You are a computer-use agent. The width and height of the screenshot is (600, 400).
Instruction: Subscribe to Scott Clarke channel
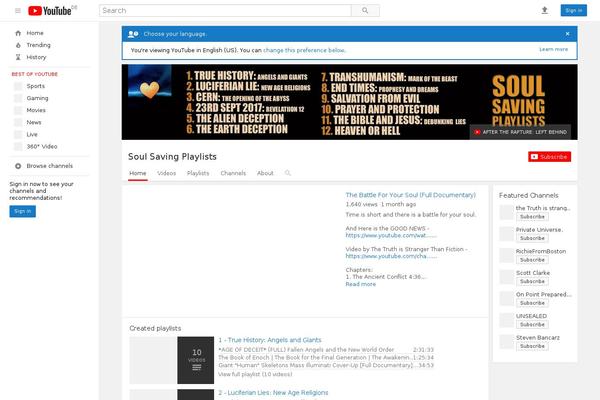(532, 281)
